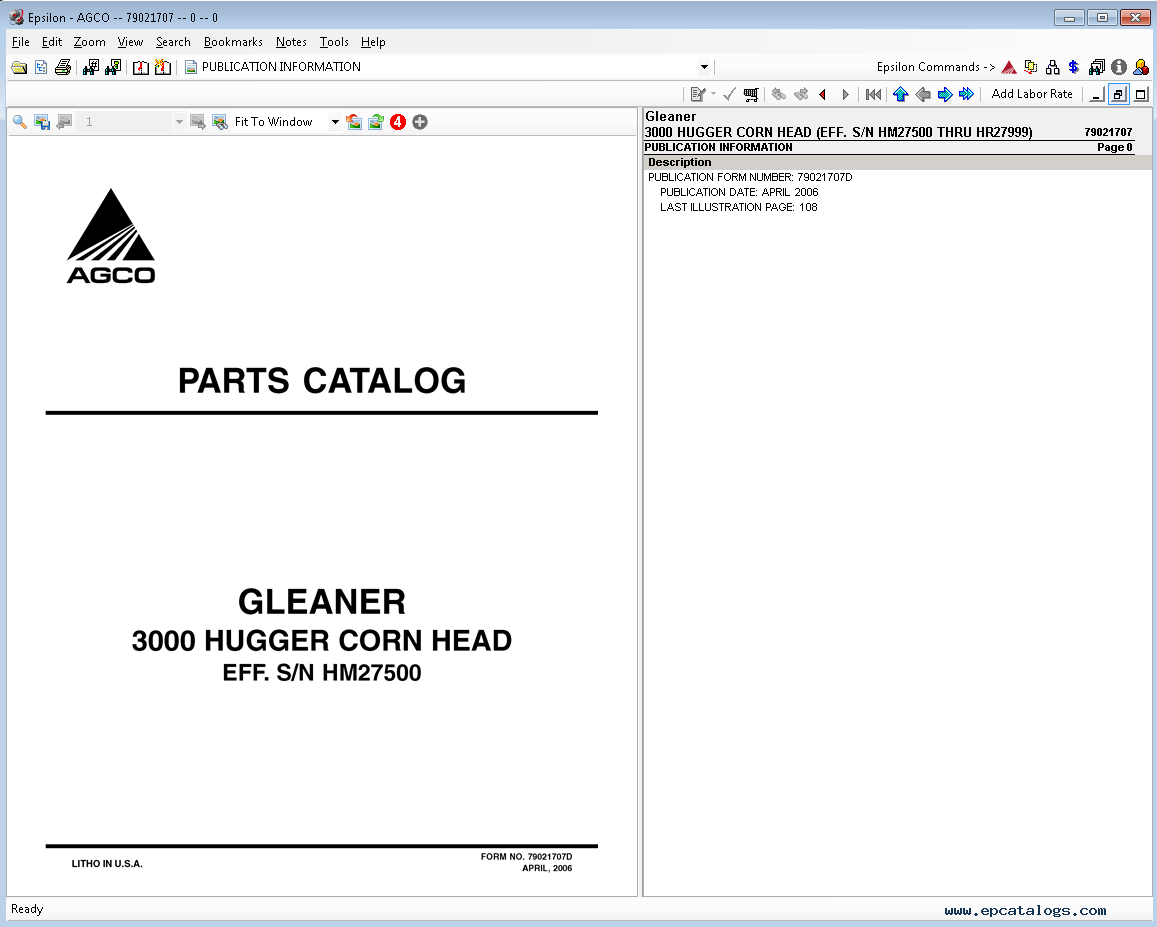Open the Zoom menu
This screenshot has width=1157, height=927.
tap(89, 42)
